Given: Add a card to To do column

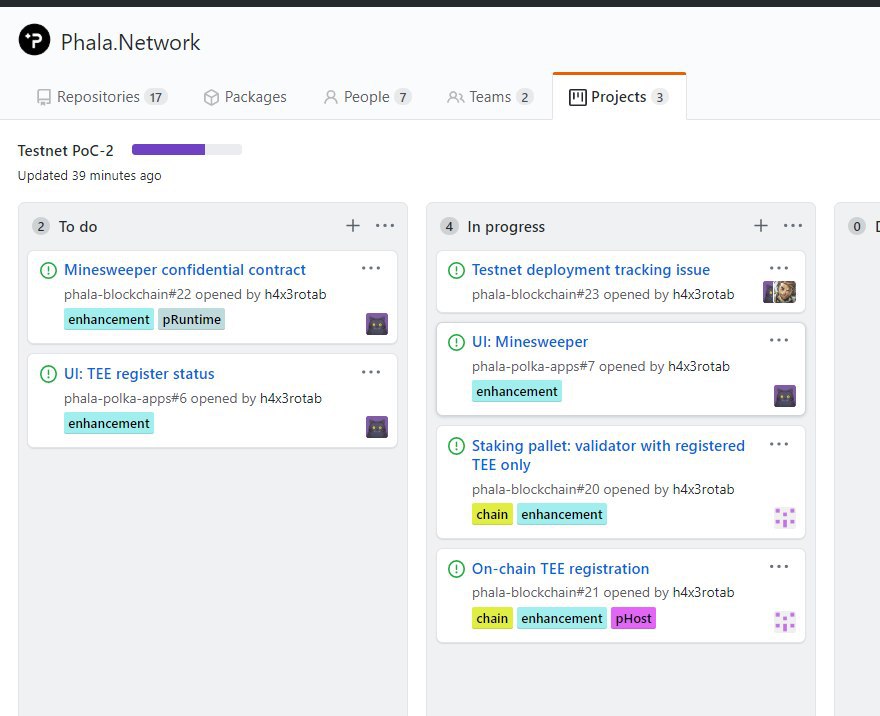Looking at the screenshot, I should (353, 226).
